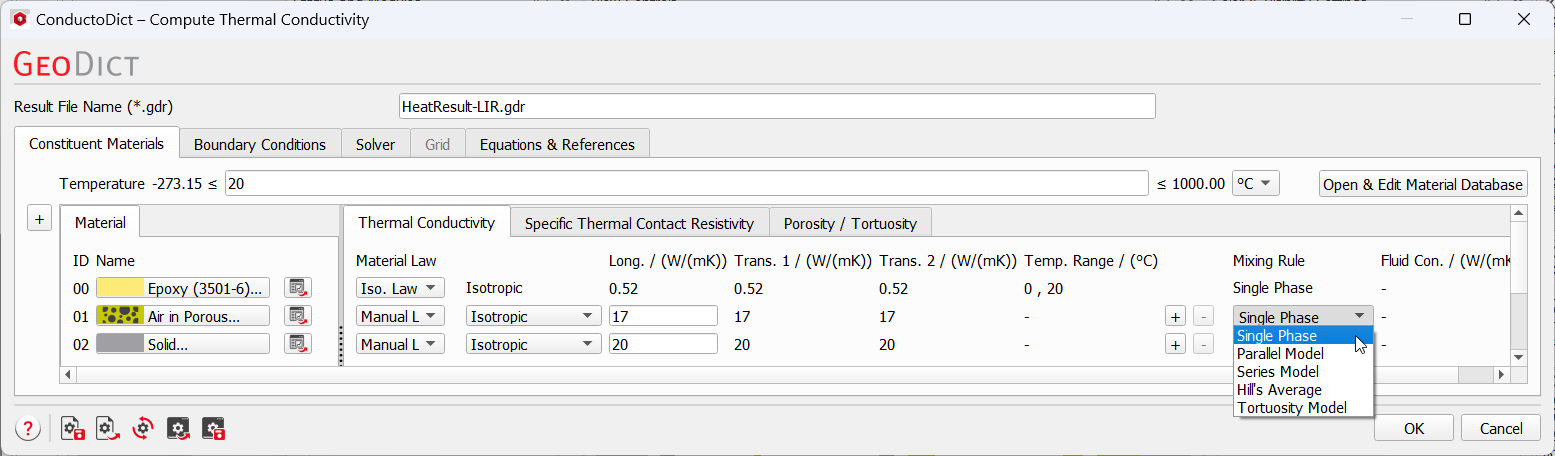Open the help question mark icon
Screen dimensions: 1555x456
point(27,429)
